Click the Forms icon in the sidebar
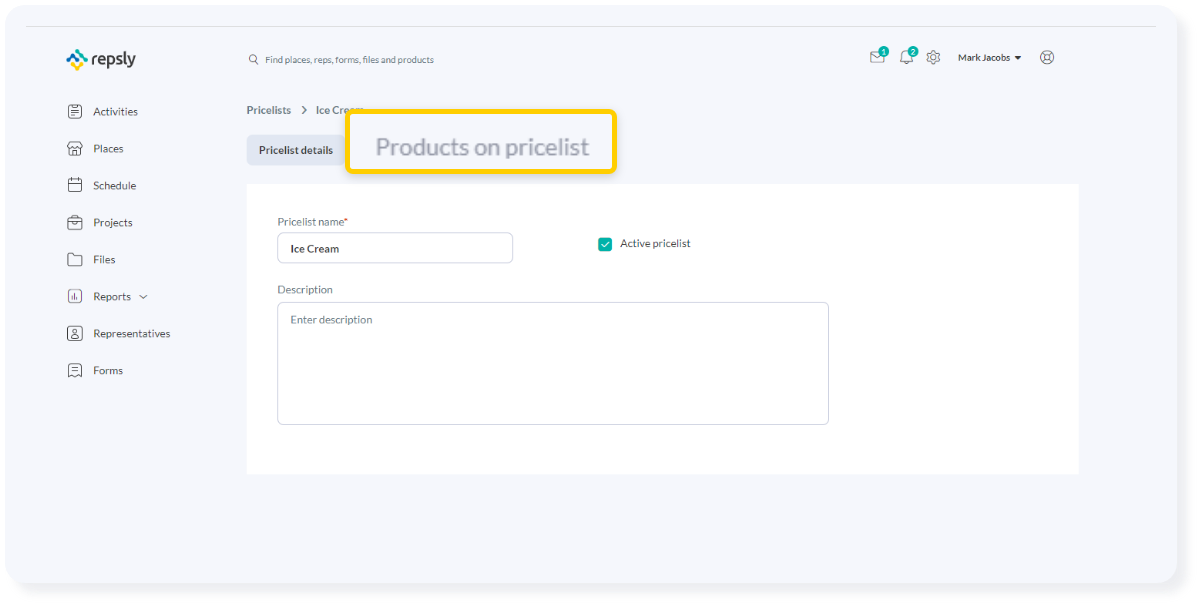1202x608 pixels. (x=75, y=370)
